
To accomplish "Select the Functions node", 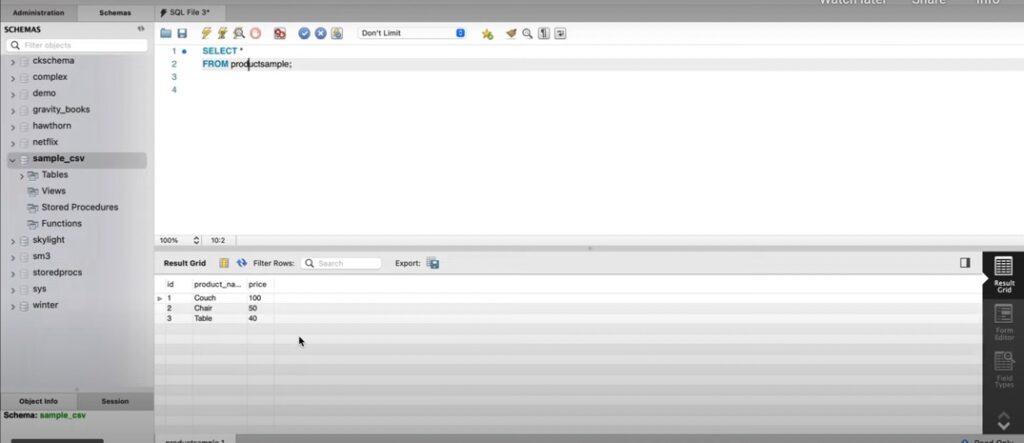I will (x=61, y=223).
